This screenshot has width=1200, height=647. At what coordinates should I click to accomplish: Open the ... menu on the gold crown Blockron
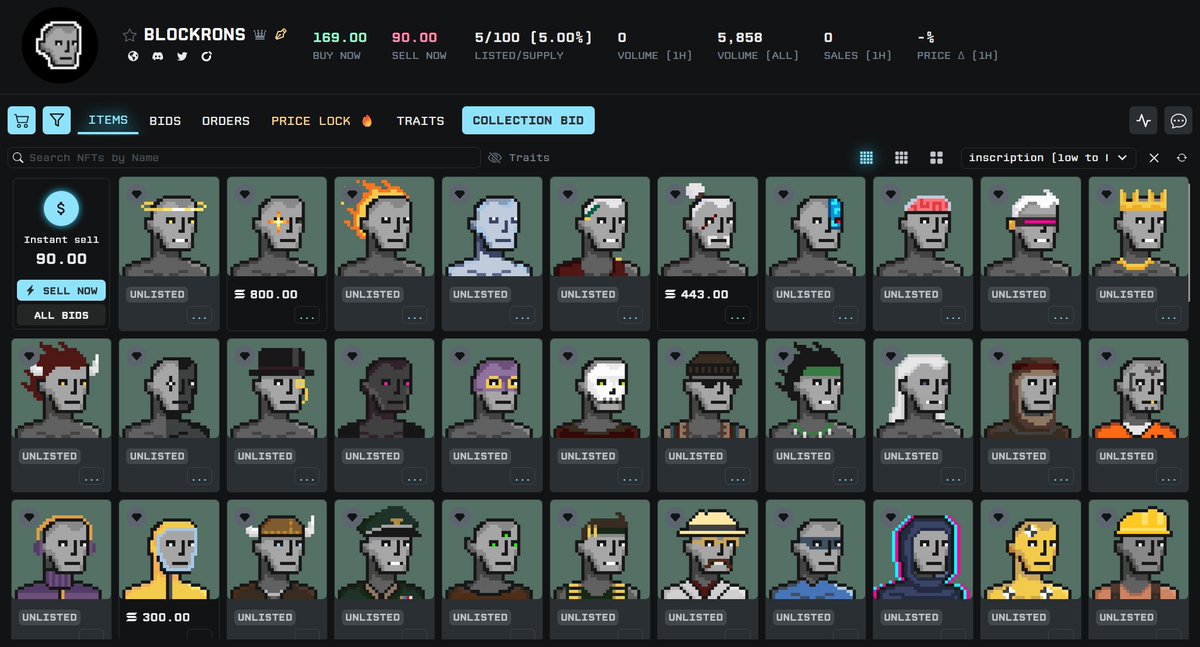pyautogui.click(x=1168, y=316)
